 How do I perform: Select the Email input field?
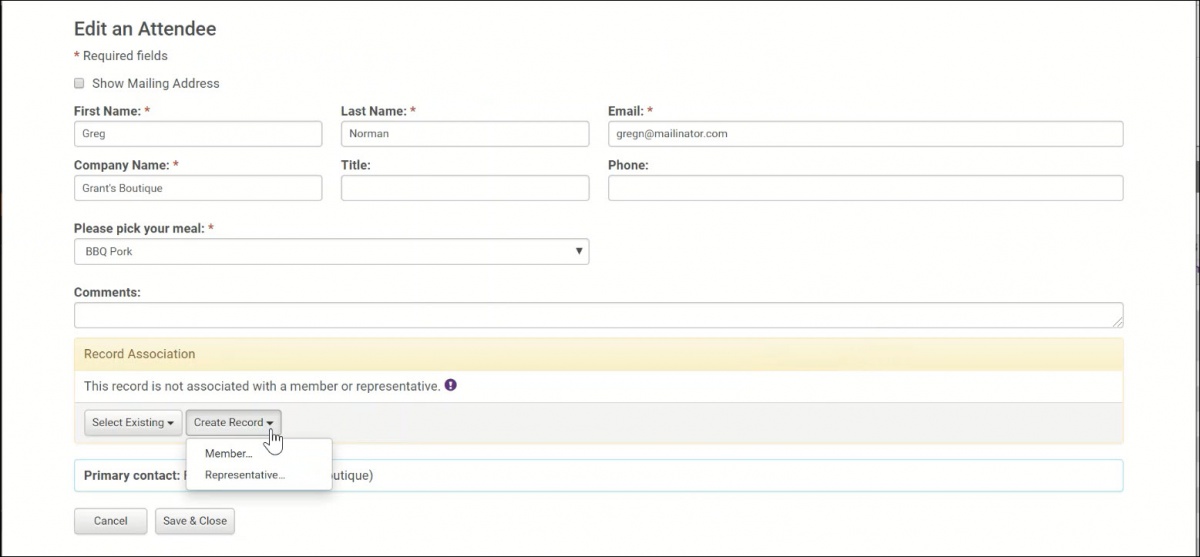[x=865, y=134]
